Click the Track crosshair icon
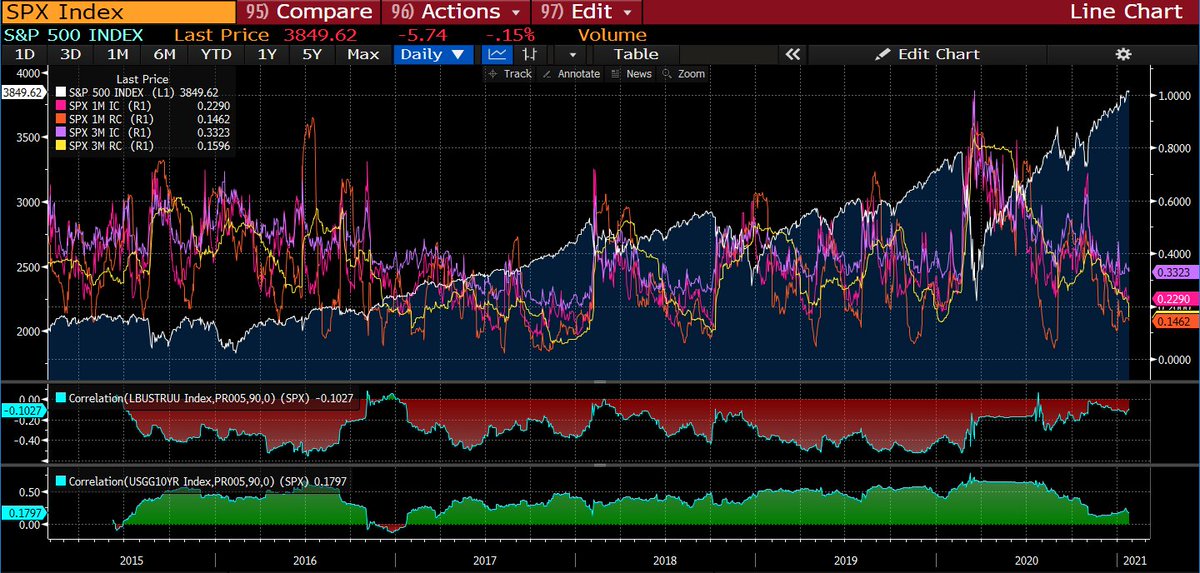The height and width of the screenshot is (573, 1200). (493, 74)
